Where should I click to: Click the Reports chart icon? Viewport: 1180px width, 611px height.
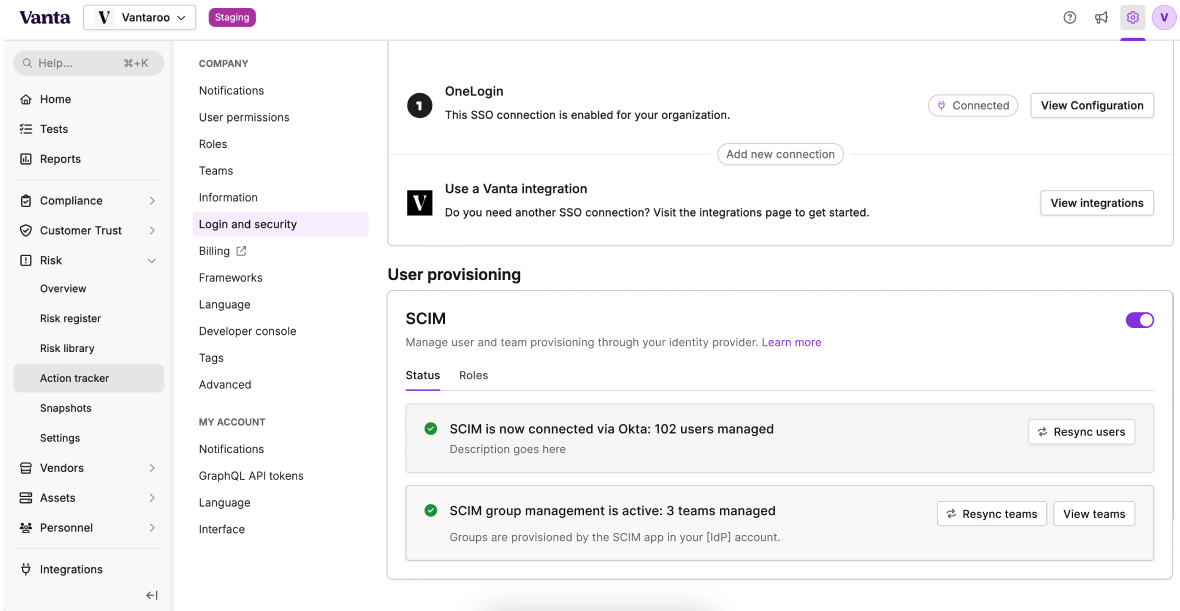(26, 160)
